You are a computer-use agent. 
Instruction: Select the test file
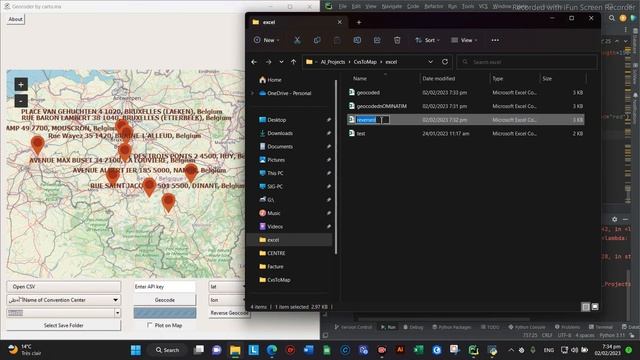tap(465, 133)
